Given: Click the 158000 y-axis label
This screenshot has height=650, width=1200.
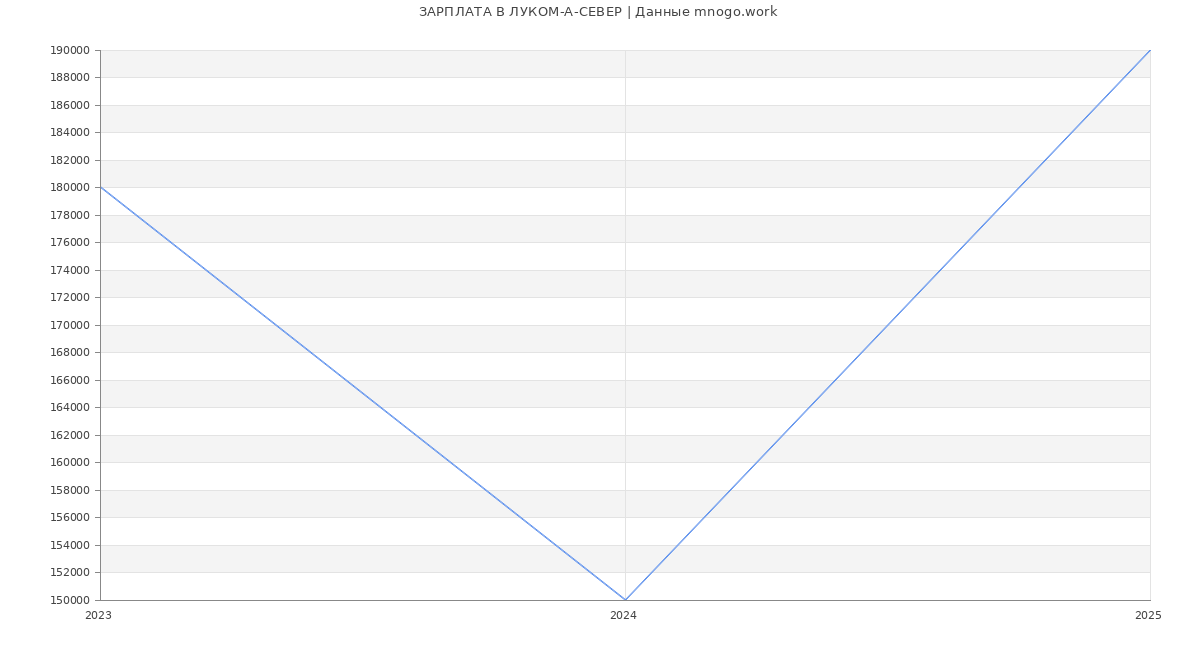Looking at the screenshot, I should (70, 490).
